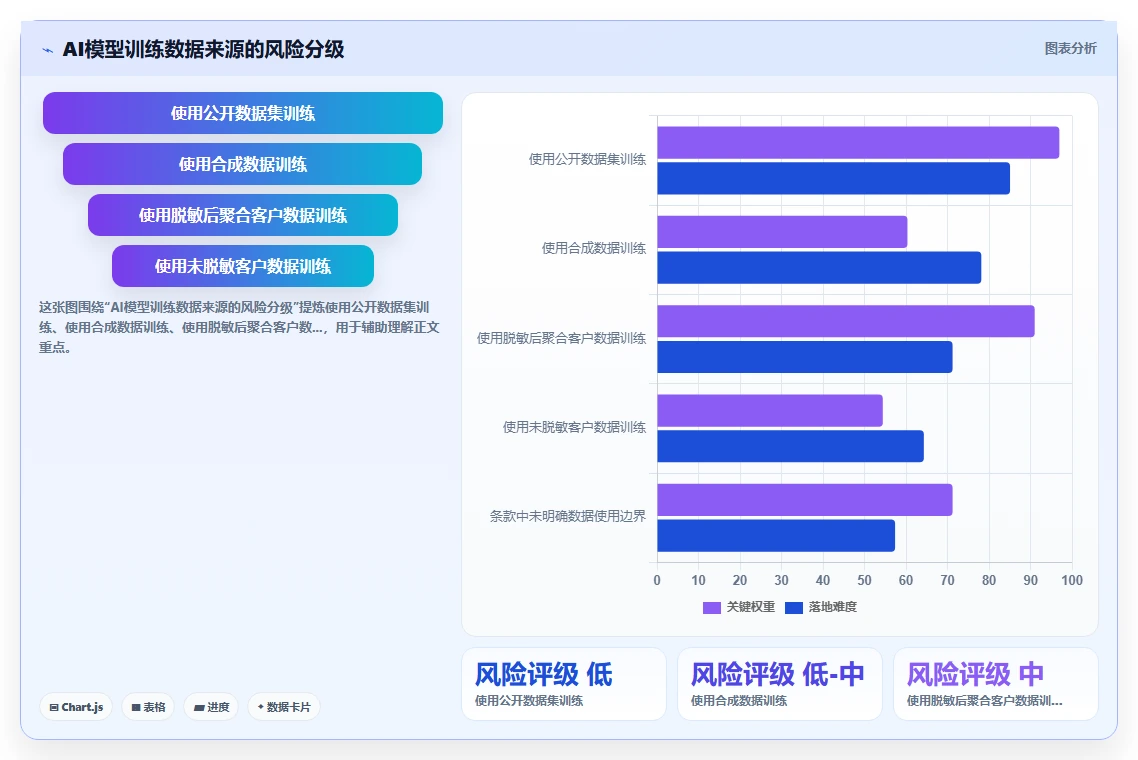Open the 风险评级 低-中 data card
The width and height of the screenshot is (1138, 760).
coord(779,684)
